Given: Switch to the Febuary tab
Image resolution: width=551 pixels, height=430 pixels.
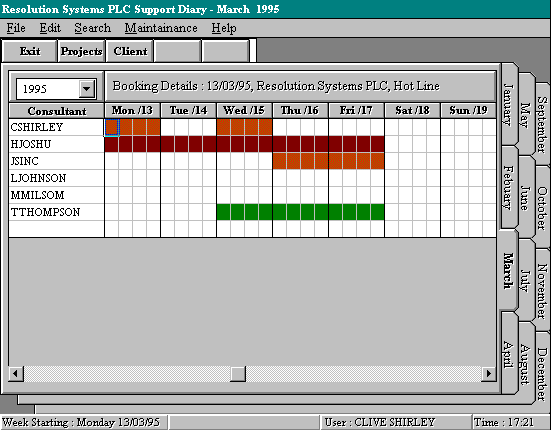Looking at the screenshot, I should pos(508,187).
